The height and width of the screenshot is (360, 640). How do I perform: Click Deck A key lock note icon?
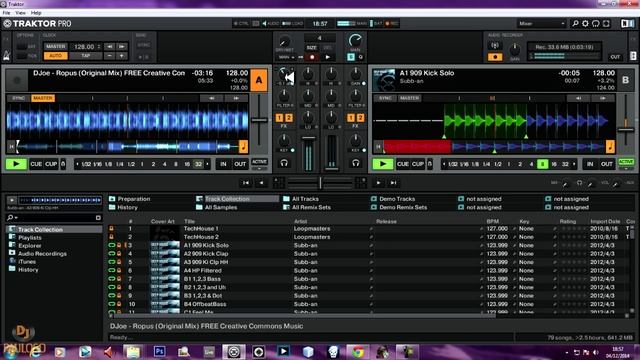point(243,146)
